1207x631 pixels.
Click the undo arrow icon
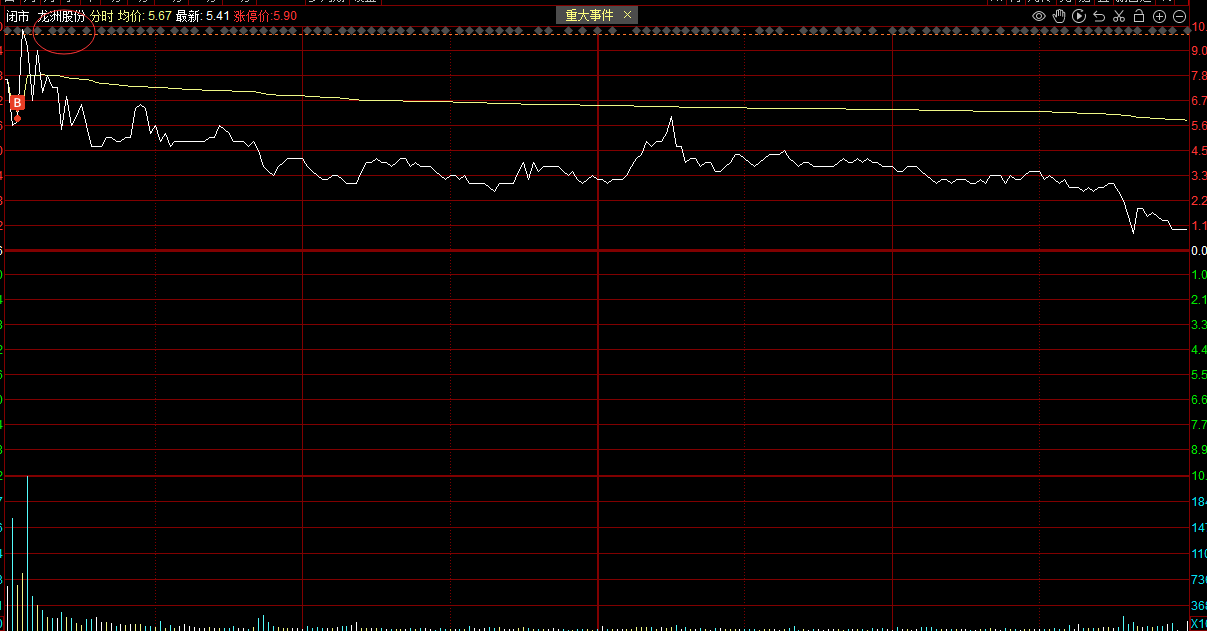coord(1099,17)
